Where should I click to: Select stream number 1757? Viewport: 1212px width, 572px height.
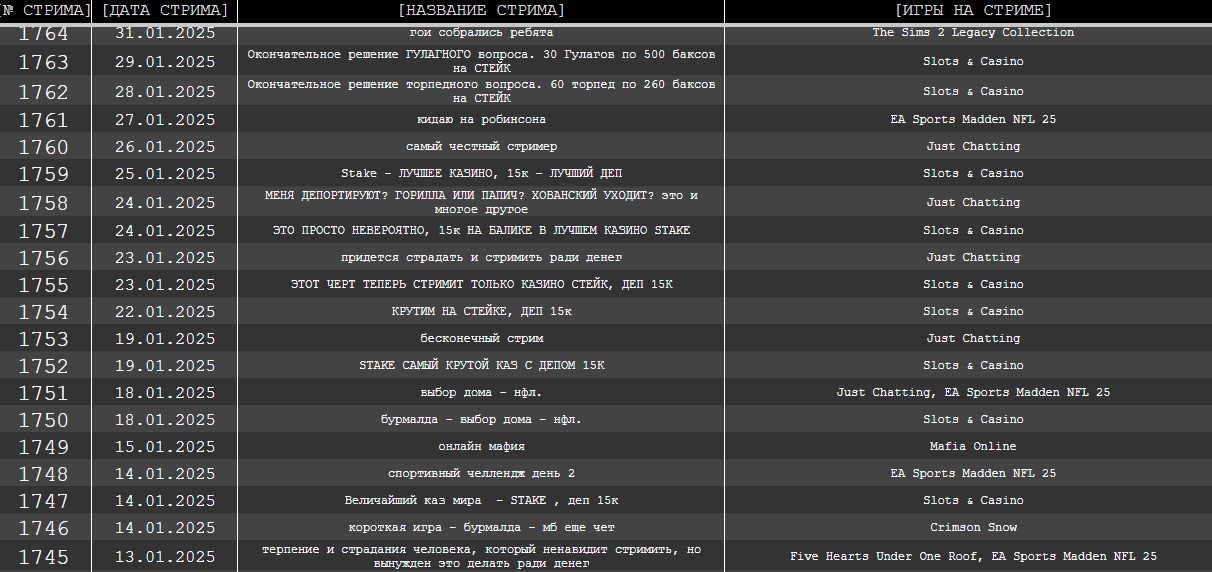(x=44, y=231)
